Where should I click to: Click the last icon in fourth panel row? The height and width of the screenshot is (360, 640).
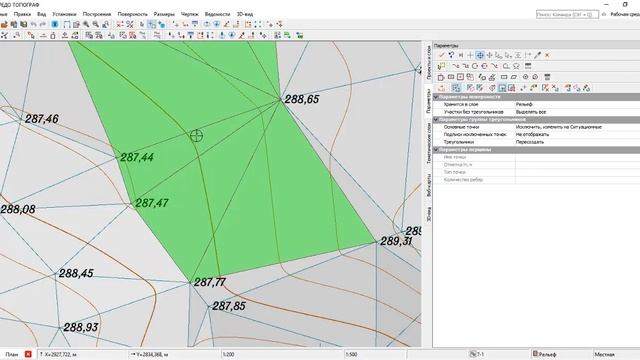pyautogui.click(x=587, y=88)
